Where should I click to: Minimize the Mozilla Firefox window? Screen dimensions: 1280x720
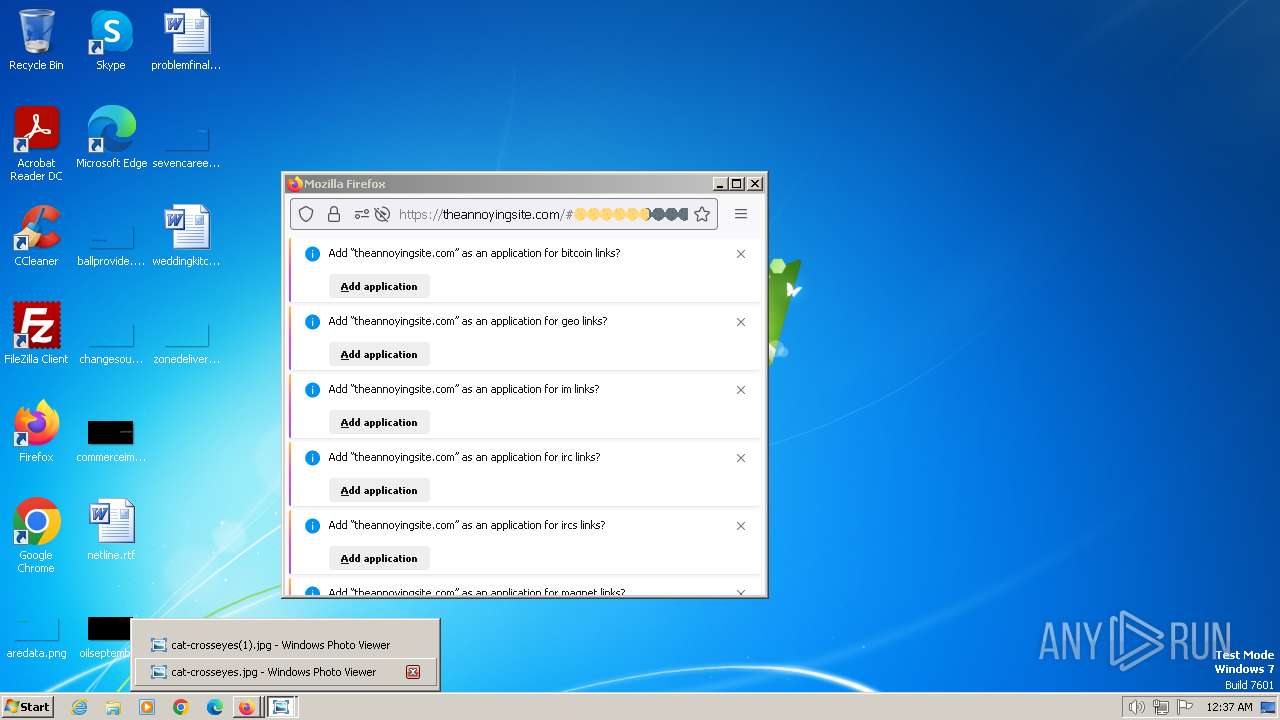pos(719,184)
